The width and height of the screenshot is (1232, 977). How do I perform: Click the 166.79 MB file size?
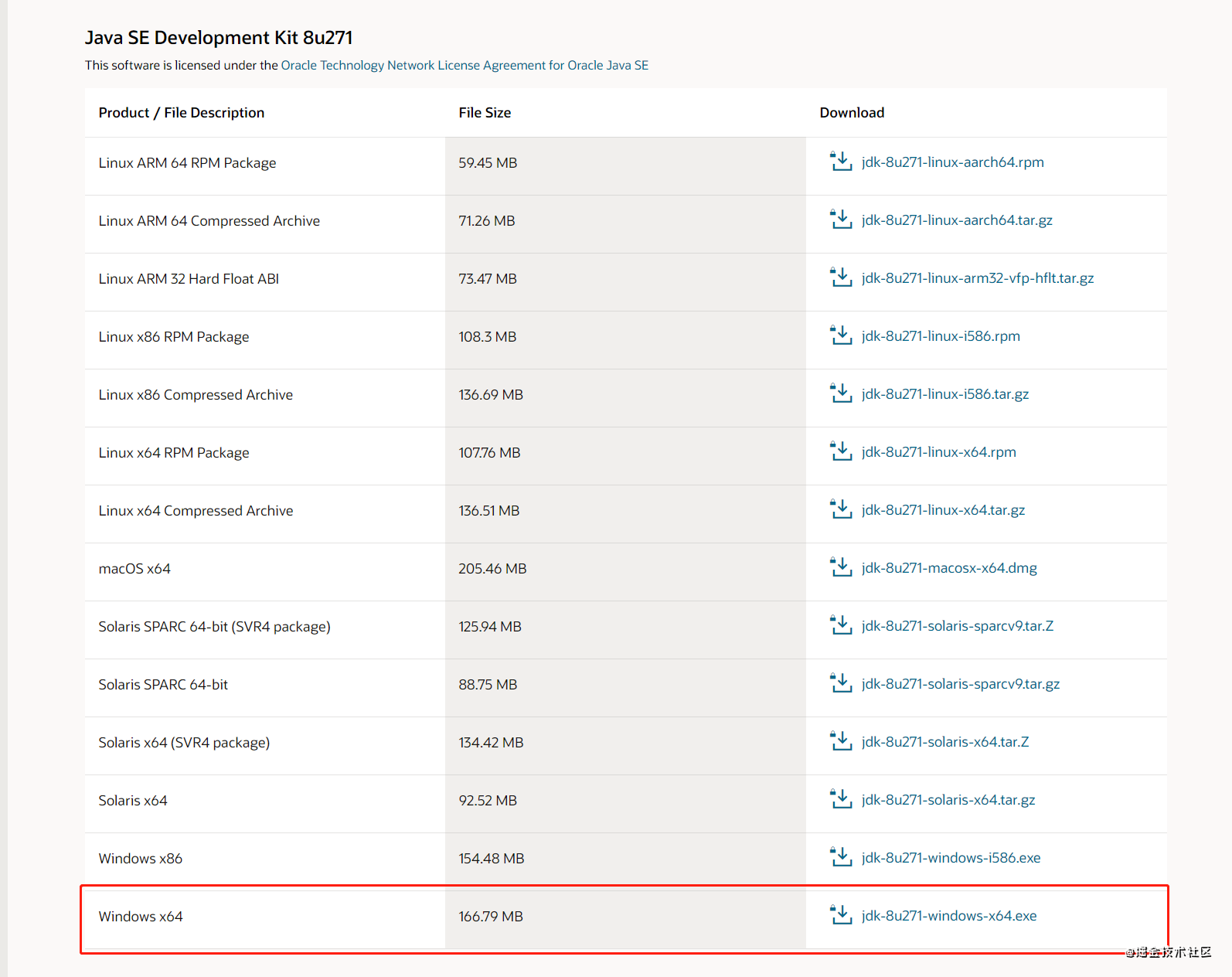491,917
